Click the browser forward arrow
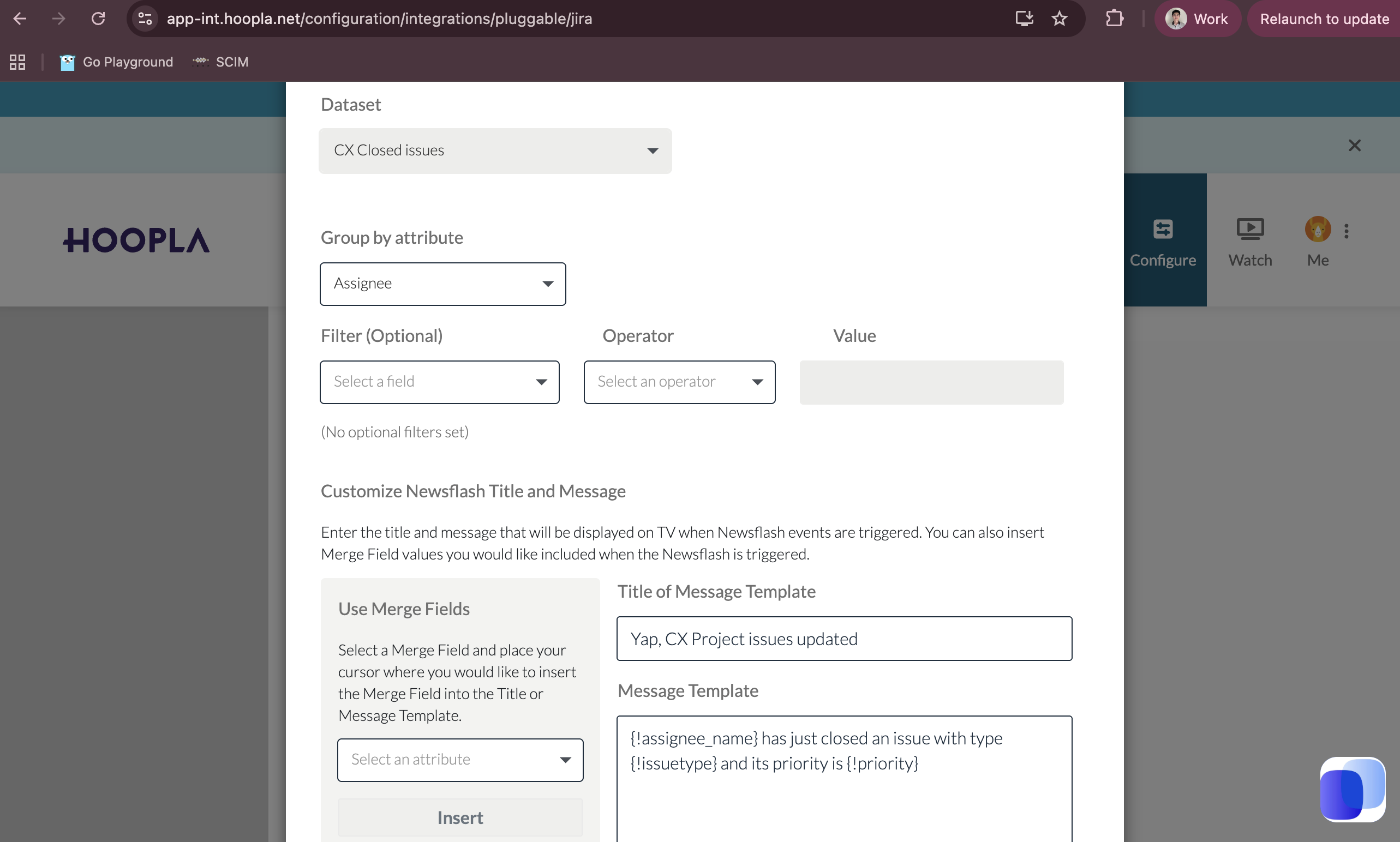This screenshot has height=842, width=1400. pos(58,19)
